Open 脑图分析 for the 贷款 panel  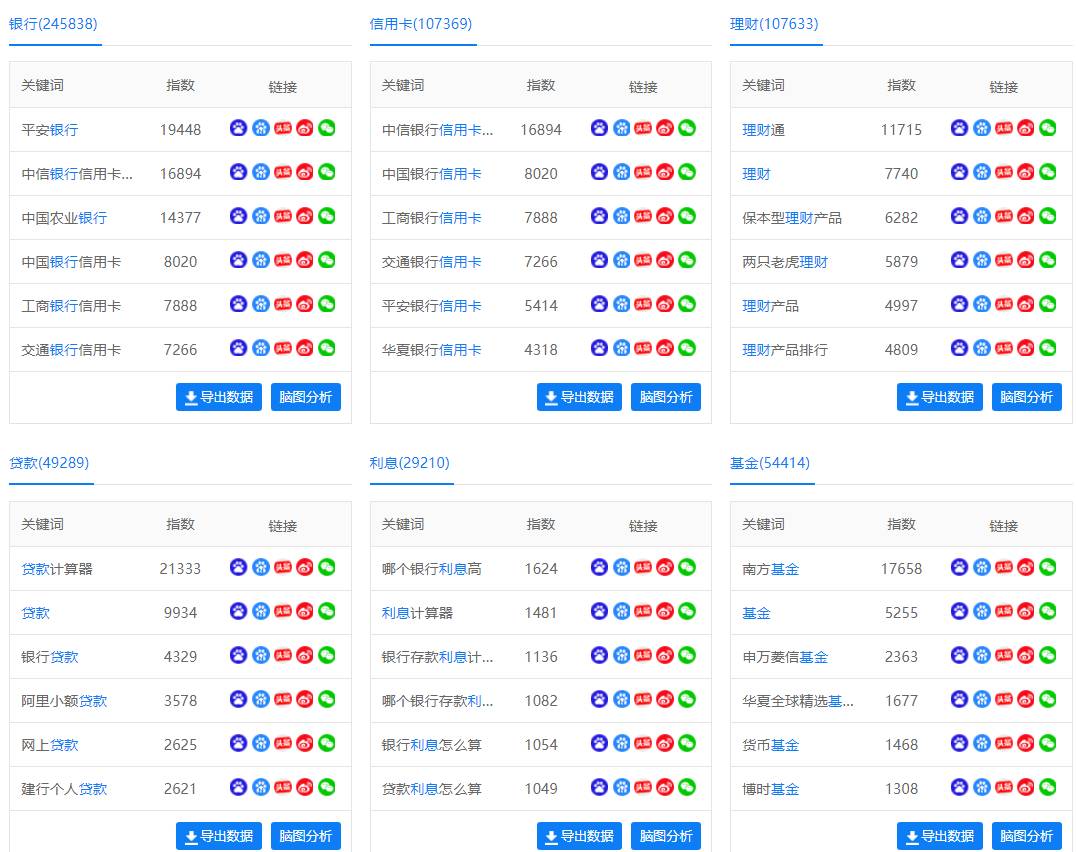coord(306,836)
